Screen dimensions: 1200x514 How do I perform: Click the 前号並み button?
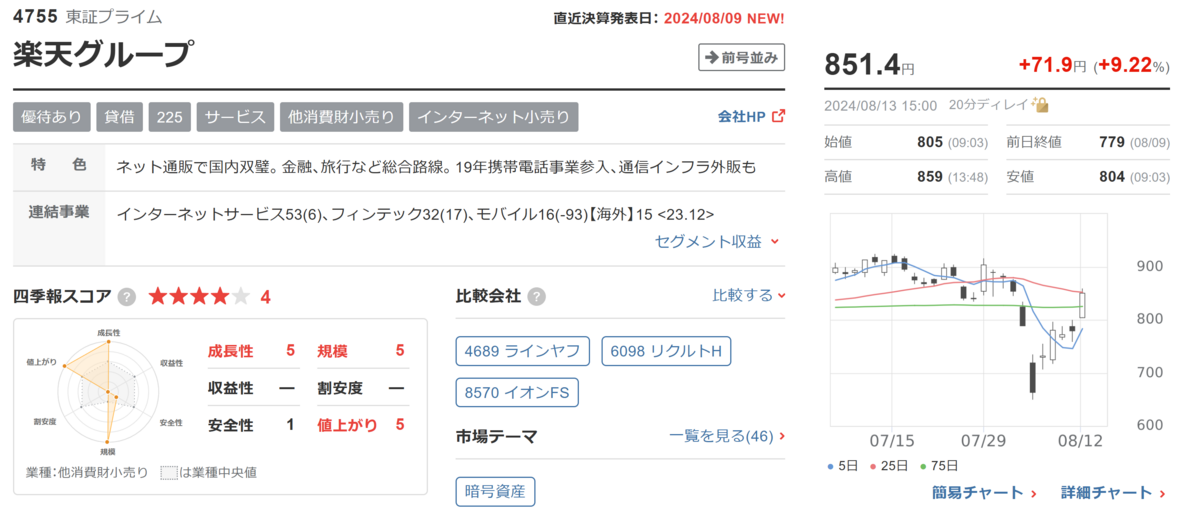[741, 57]
